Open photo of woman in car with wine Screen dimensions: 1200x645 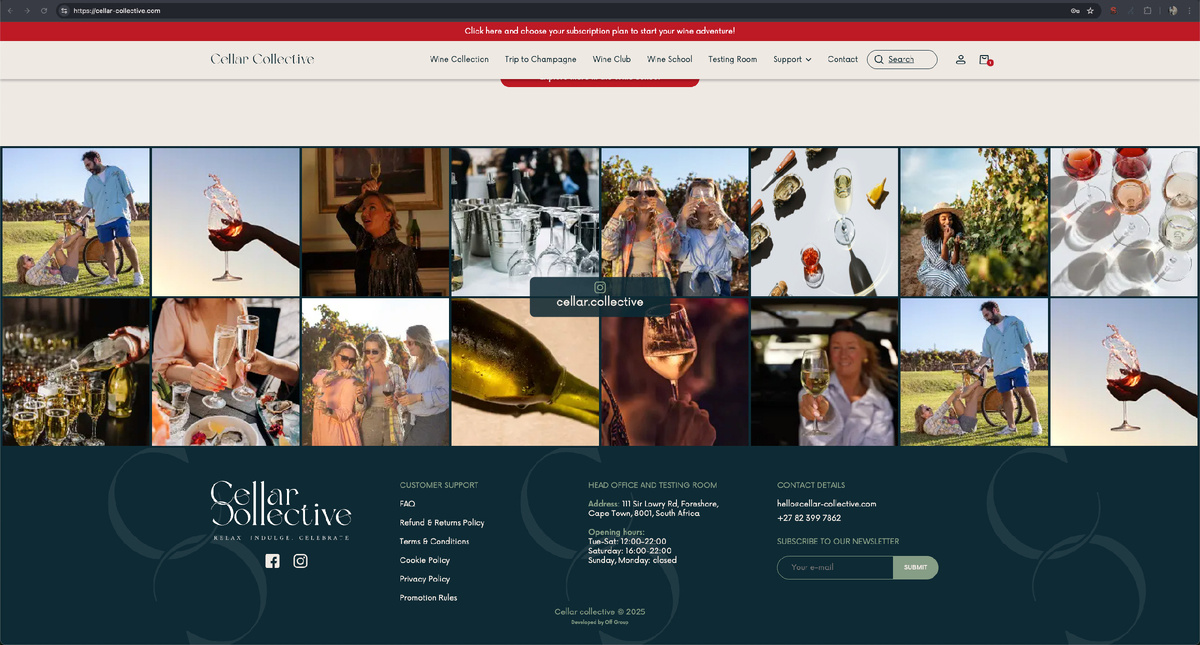pyautogui.click(x=825, y=371)
